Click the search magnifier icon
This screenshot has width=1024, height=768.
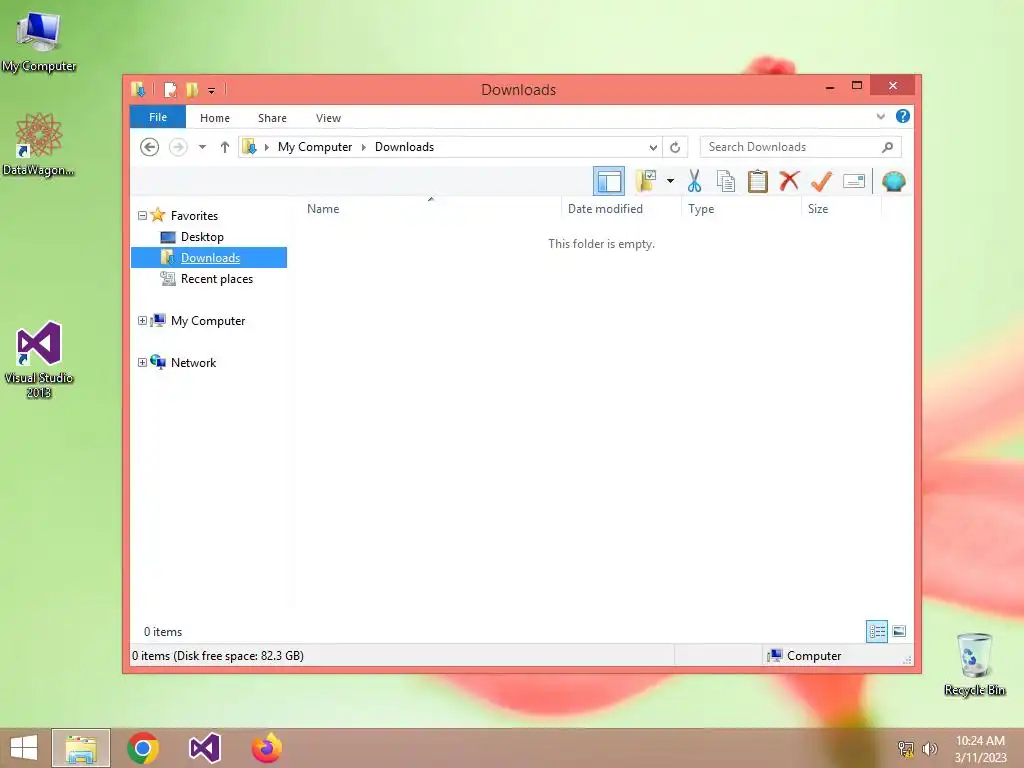tap(888, 147)
